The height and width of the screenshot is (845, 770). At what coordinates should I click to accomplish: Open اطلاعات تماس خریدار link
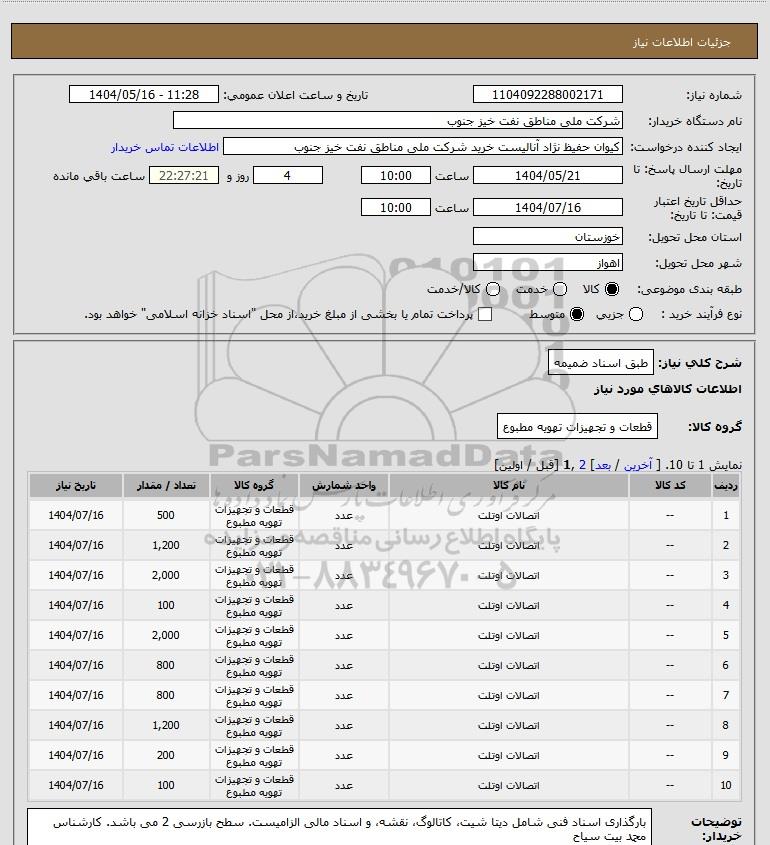[x=165, y=147]
